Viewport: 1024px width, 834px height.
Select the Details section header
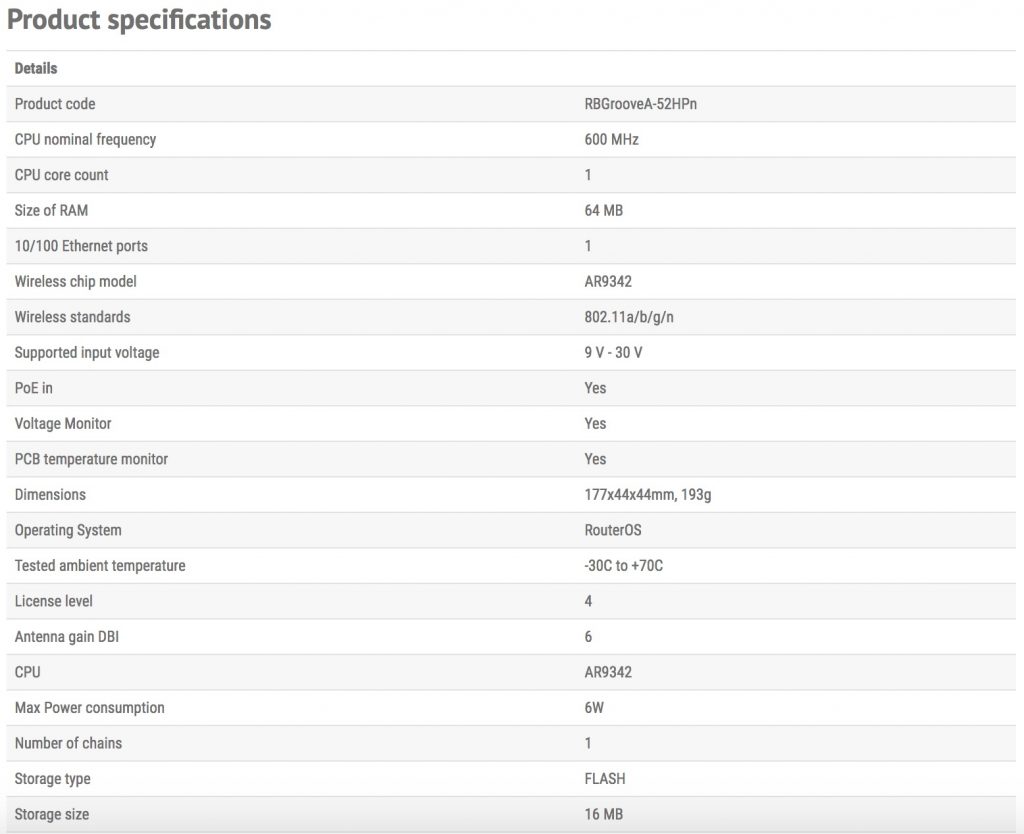pyautogui.click(x=36, y=69)
